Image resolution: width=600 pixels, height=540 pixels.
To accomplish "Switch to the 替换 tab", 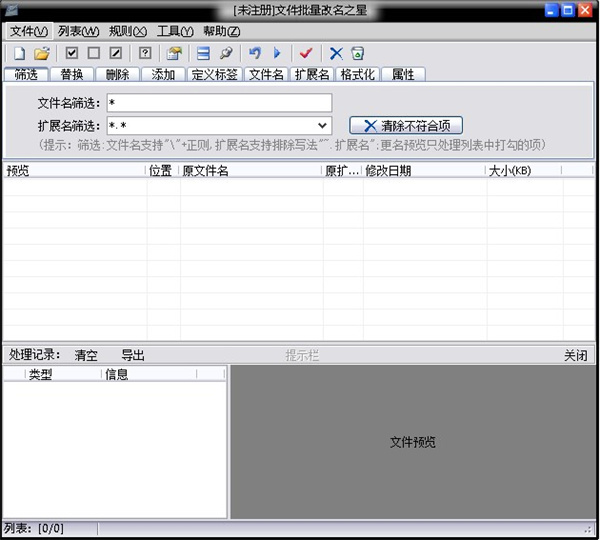I will click(x=72, y=75).
